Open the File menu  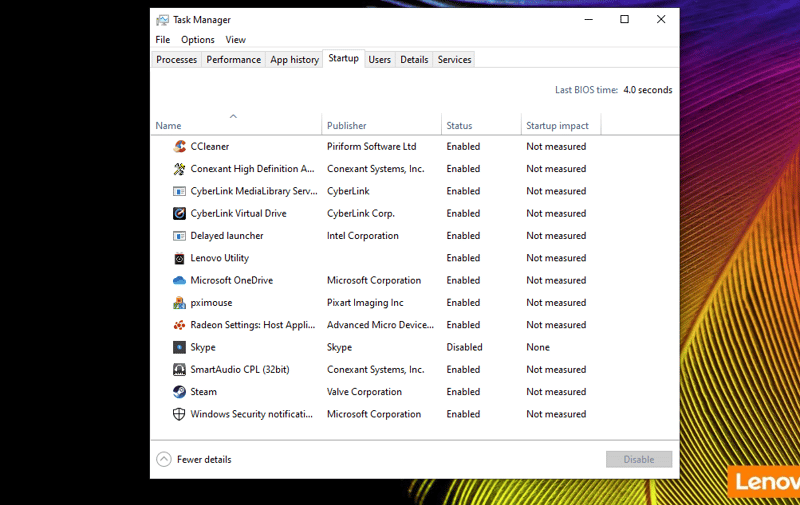tap(162, 40)
